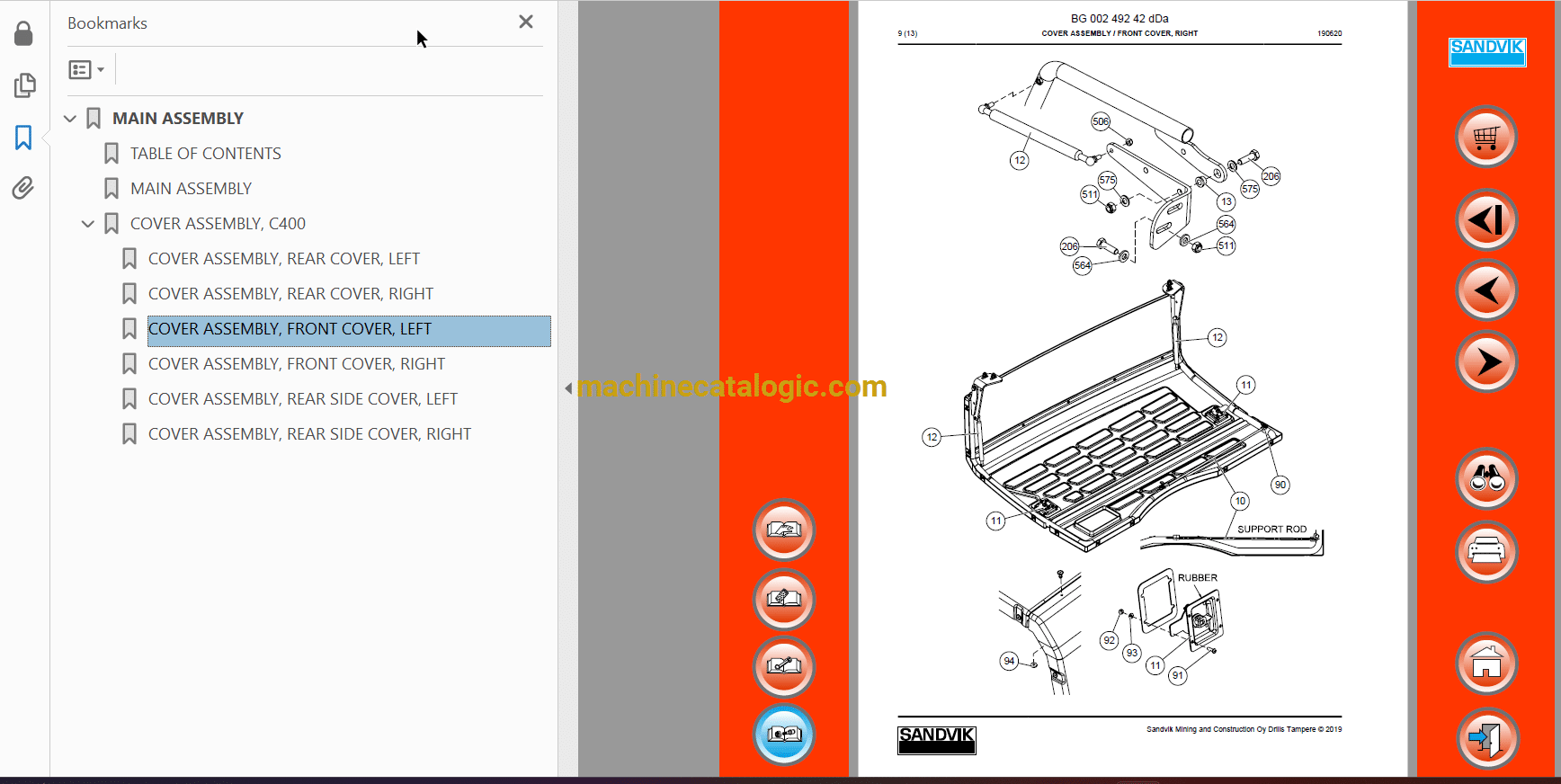The image size is (1561, 784).
Task: Exit the catalog with door button
Action: (1486, 739)
